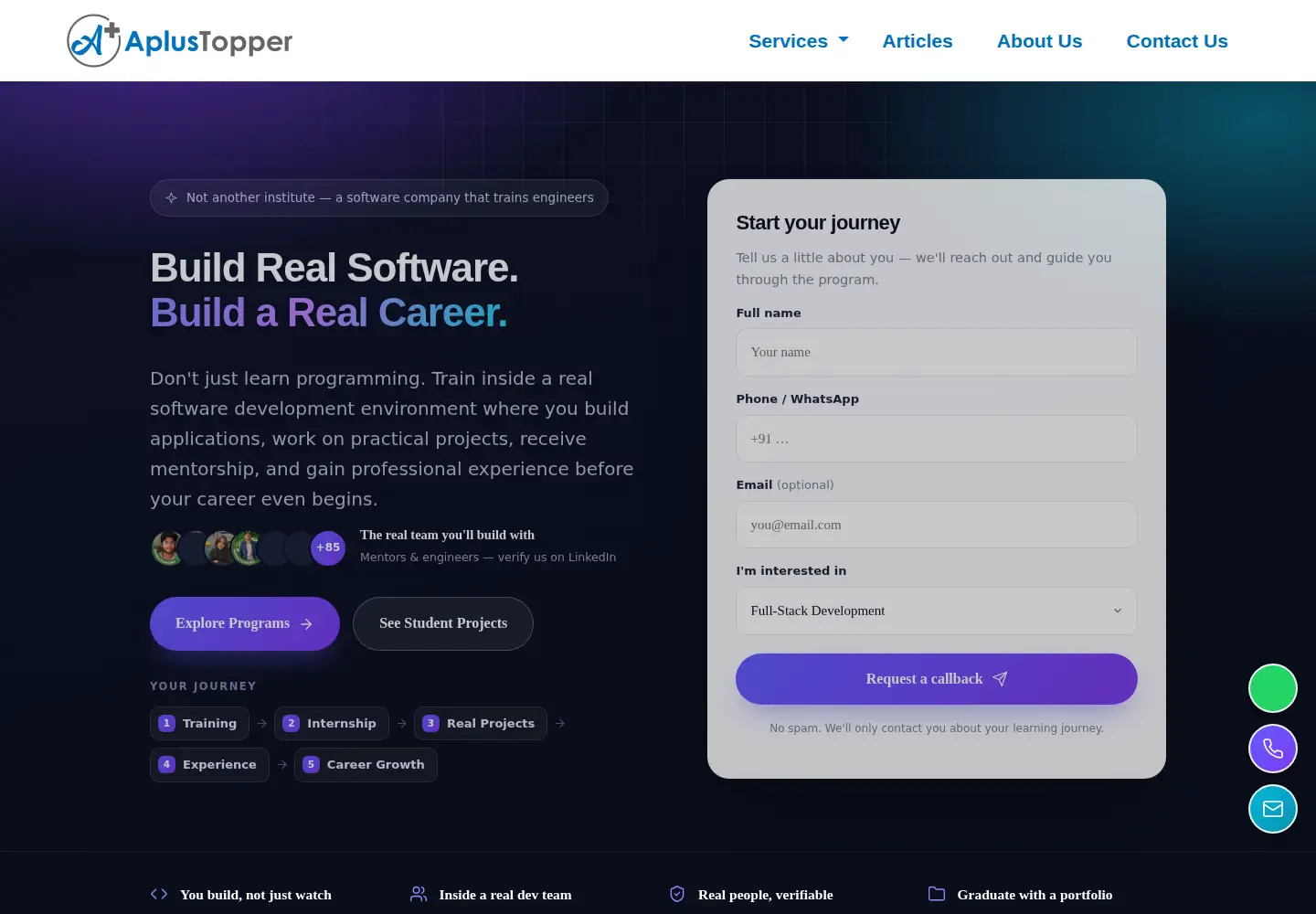The height and width of the screenshot is (914, 1316).
Task: Select the people icon beside "Inside a real dev team"
Action: [x=419, y=894]
